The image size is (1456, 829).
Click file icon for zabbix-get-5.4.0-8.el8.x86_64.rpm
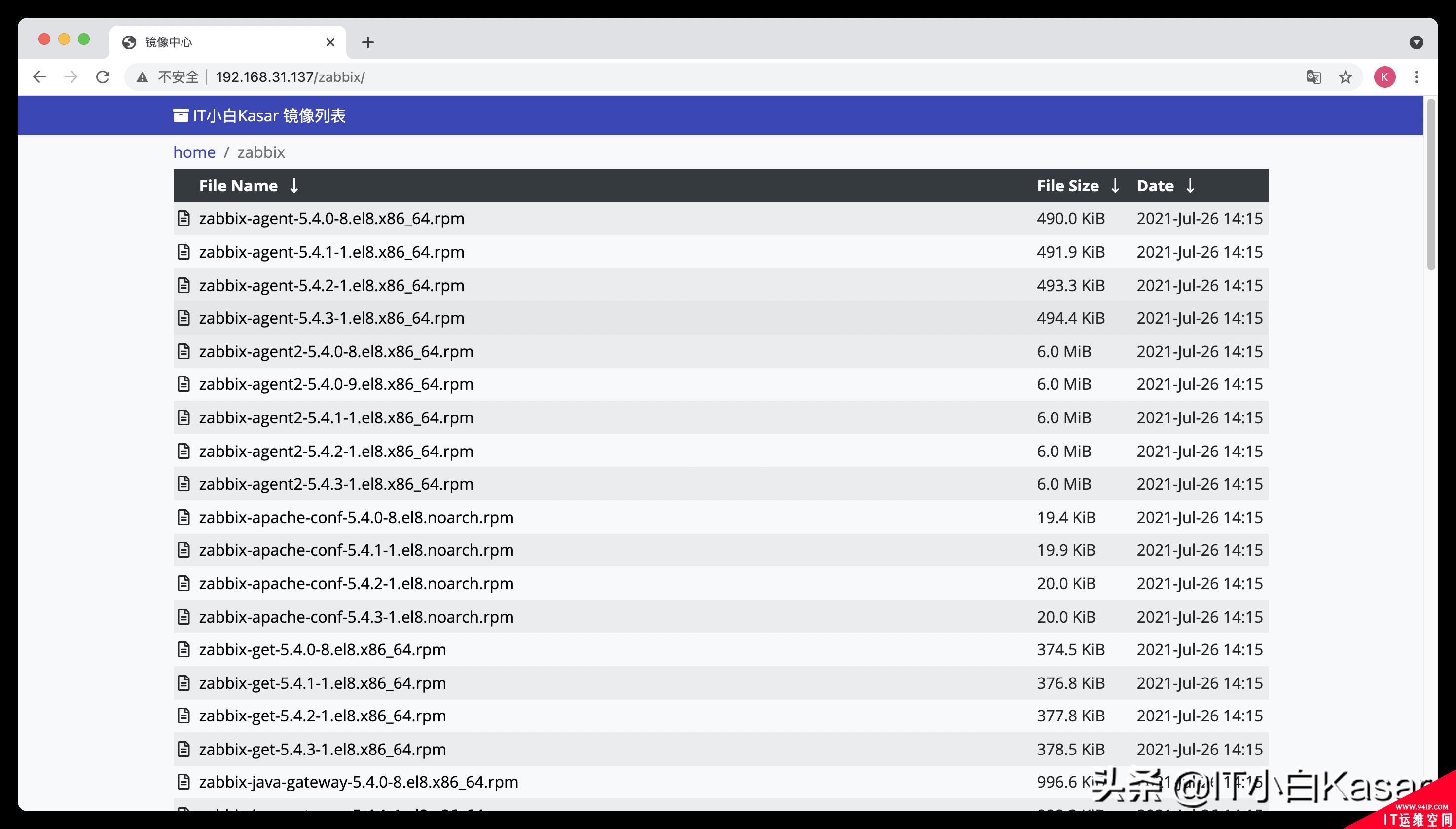[x=183, y=650]
